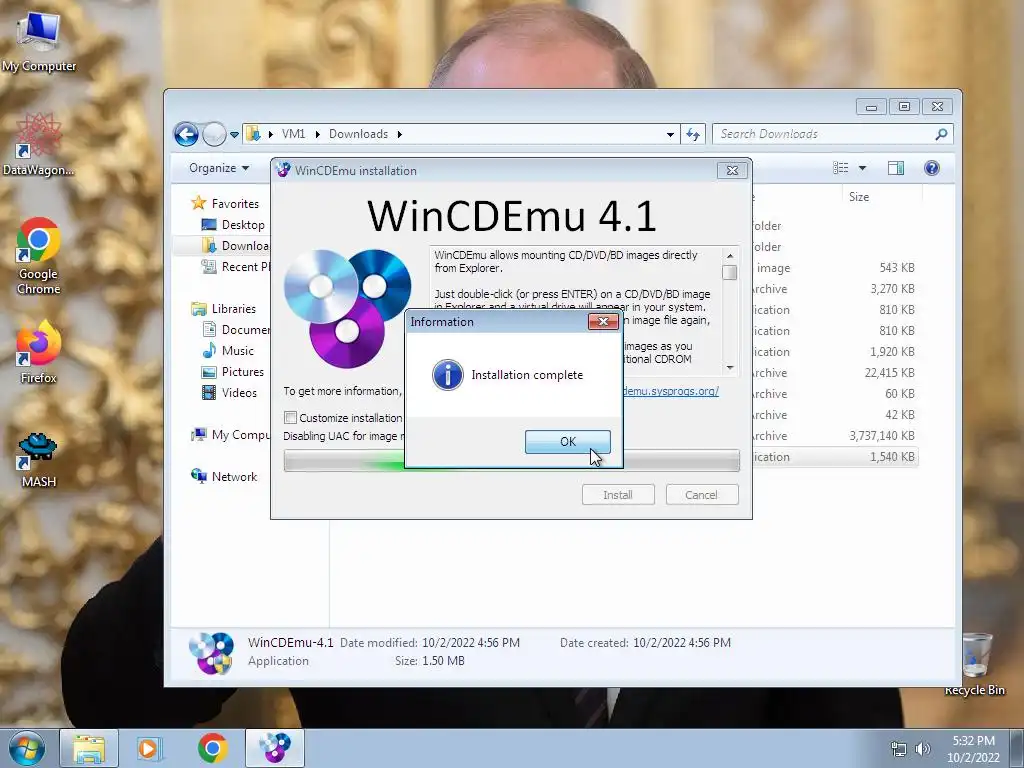Click the taskbar clock showing 5:32 PM
This screenshot has height=768, width=1024.
coord(973,749)
